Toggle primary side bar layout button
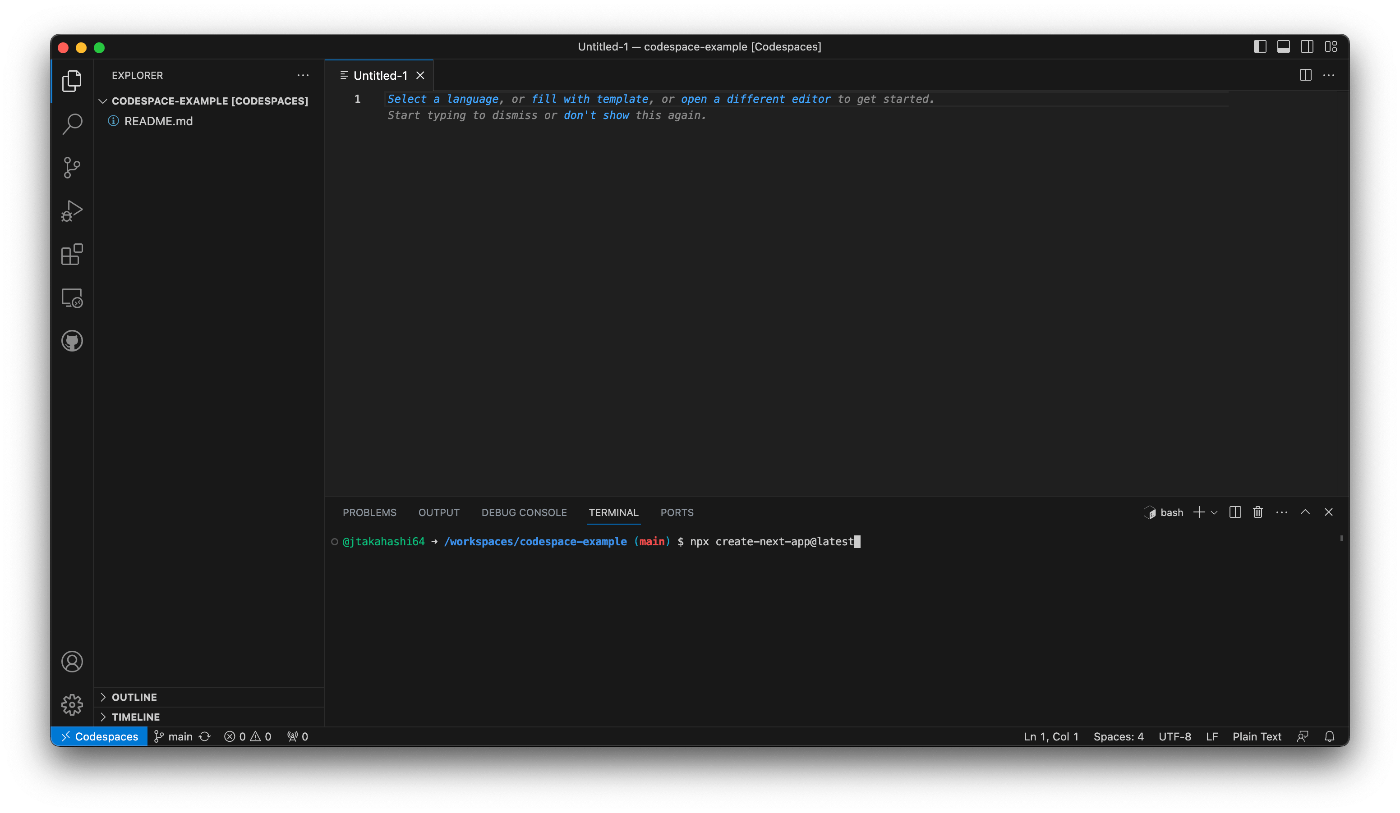The height and width of the screenshot is (813, 1400). pos(1260,46)
